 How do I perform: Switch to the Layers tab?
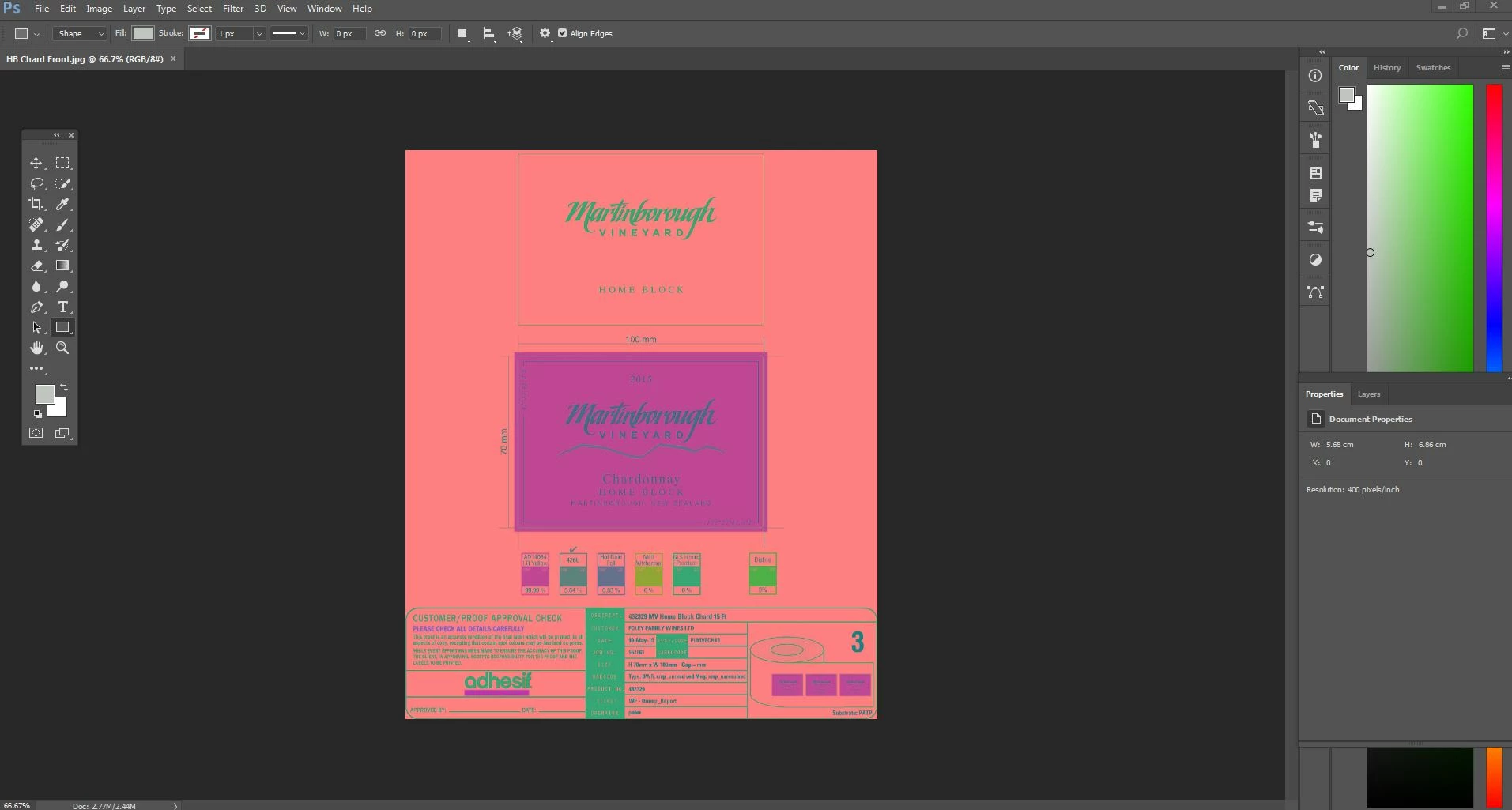coord(1369,394)
